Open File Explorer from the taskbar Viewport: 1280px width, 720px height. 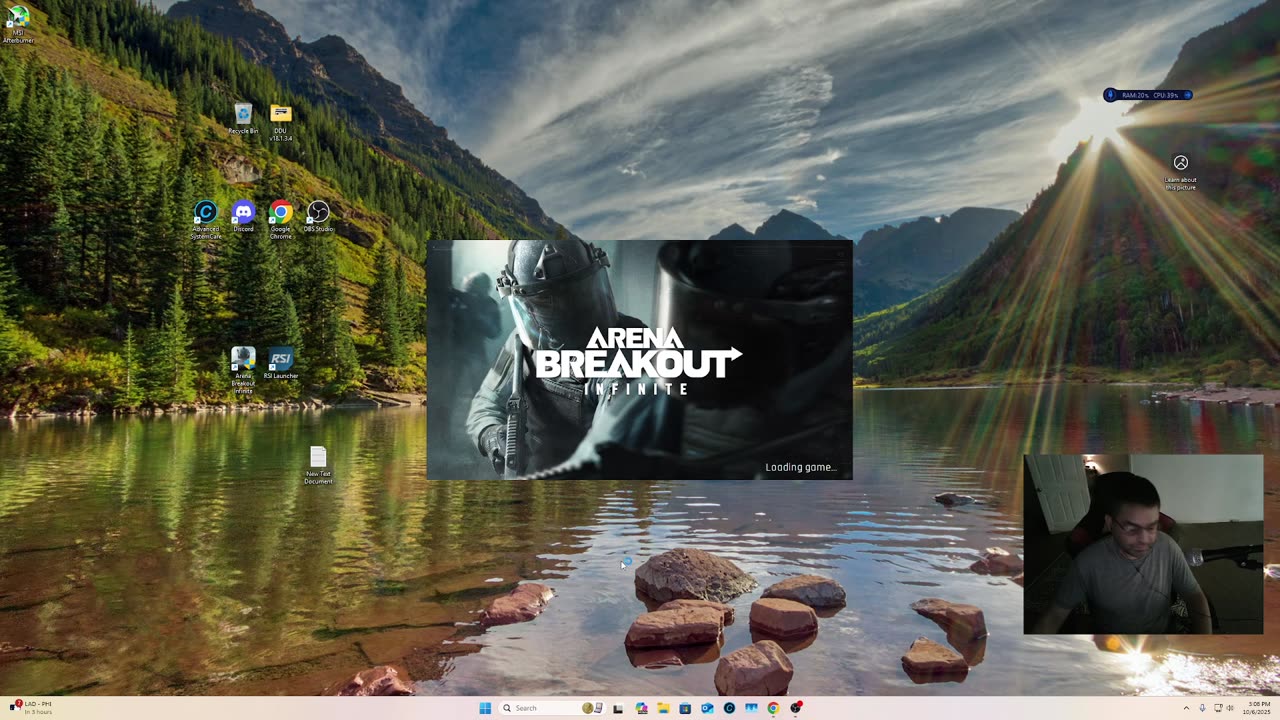[x=663, y=708]
